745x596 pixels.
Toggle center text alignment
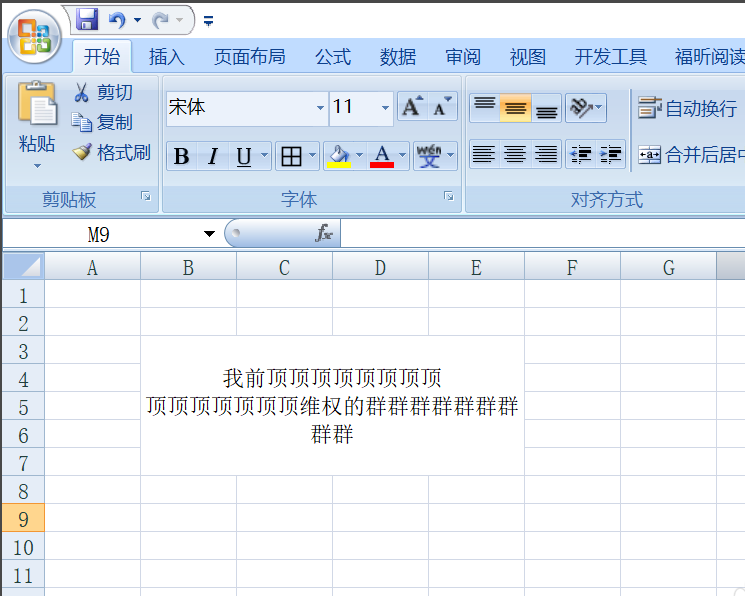click(x=516, y=154)
